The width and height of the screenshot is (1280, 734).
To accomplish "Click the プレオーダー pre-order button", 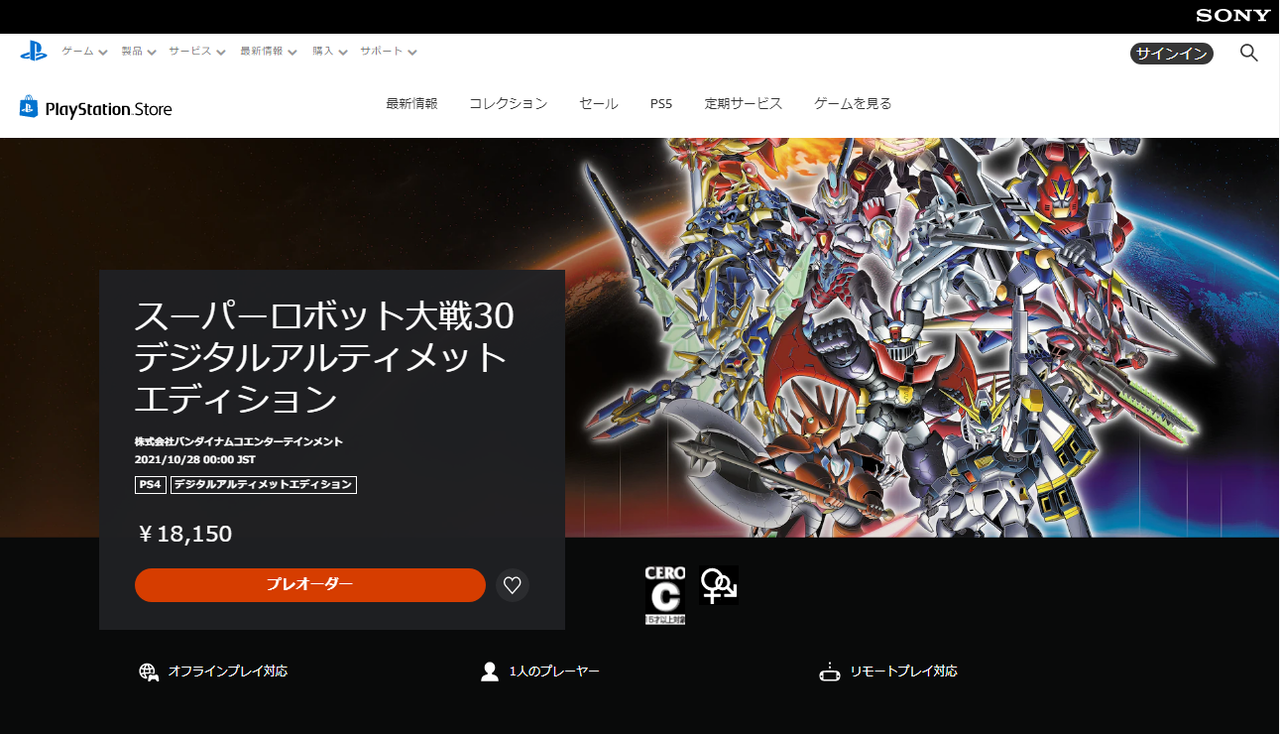I will (x=310, y=585).
